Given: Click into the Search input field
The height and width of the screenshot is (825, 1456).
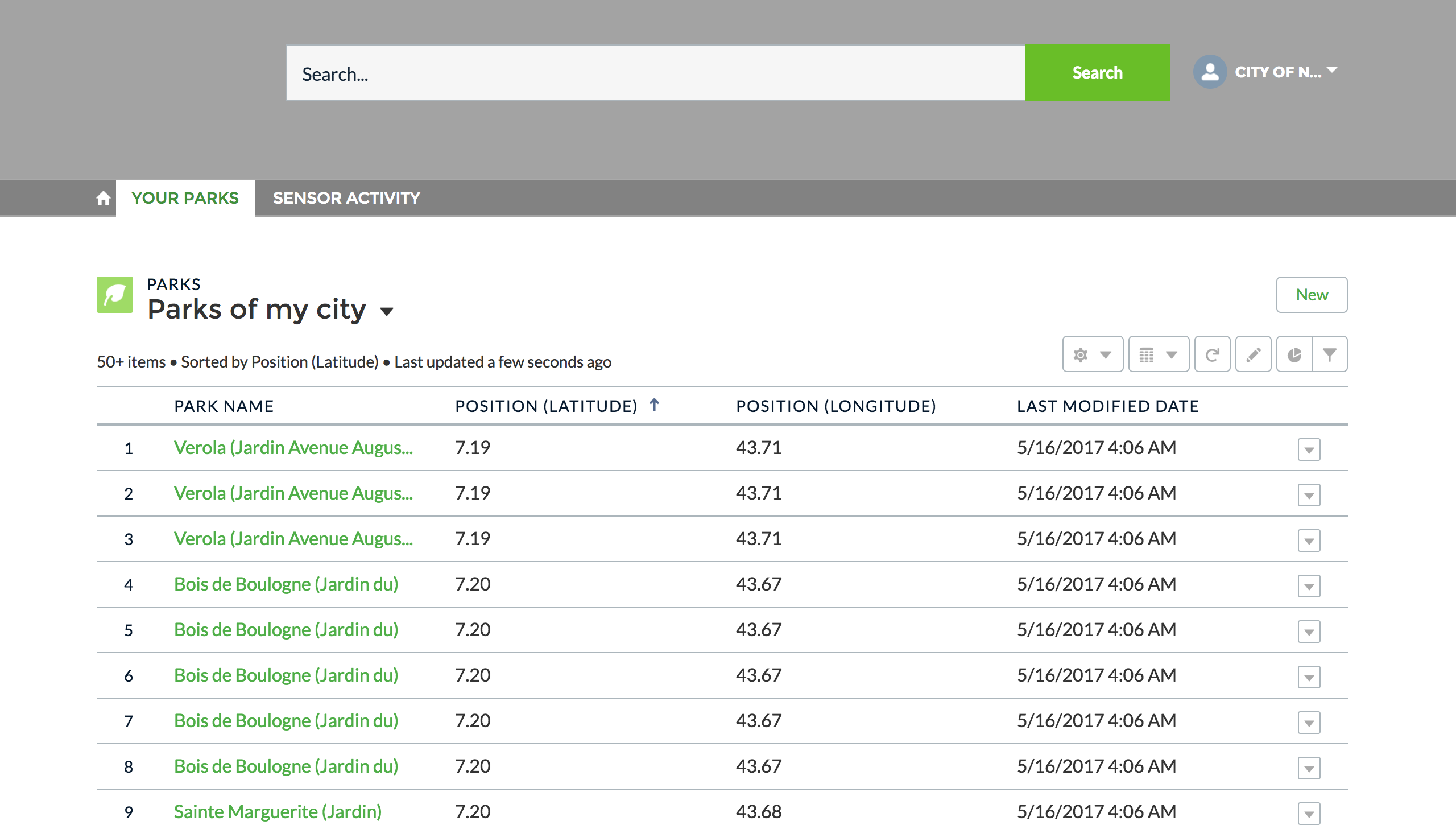Looking at the screenshot, I should tap(655, 73).
